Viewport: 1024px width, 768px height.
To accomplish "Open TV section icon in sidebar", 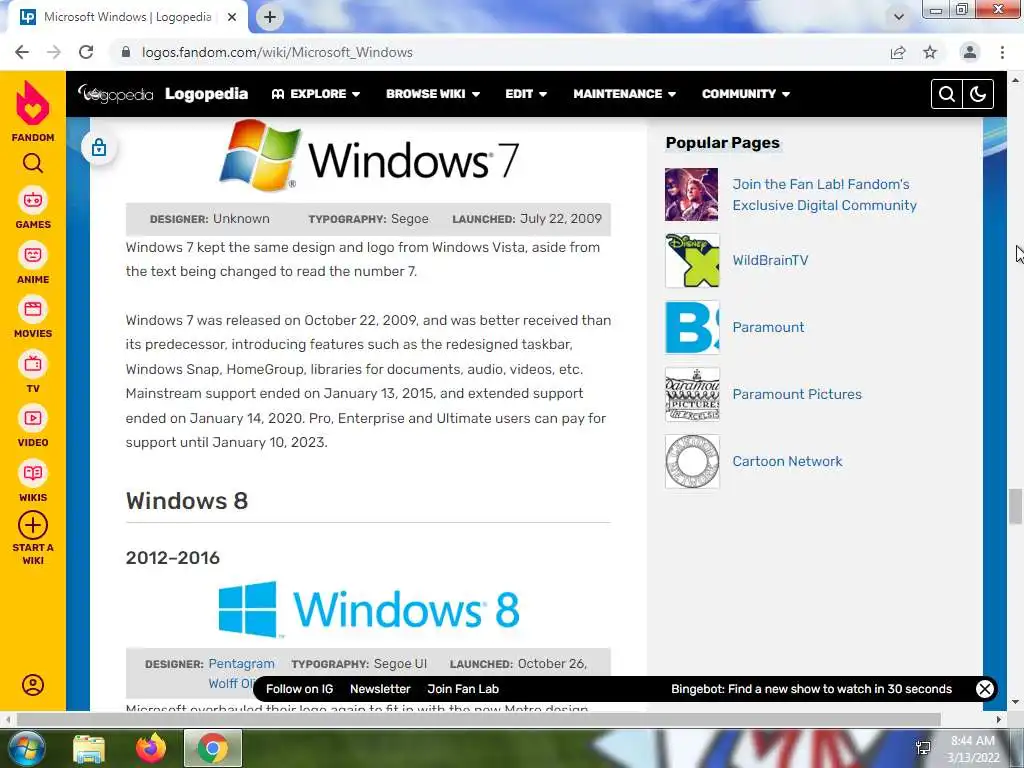I will pyautogui.click(x=33, y=364).
